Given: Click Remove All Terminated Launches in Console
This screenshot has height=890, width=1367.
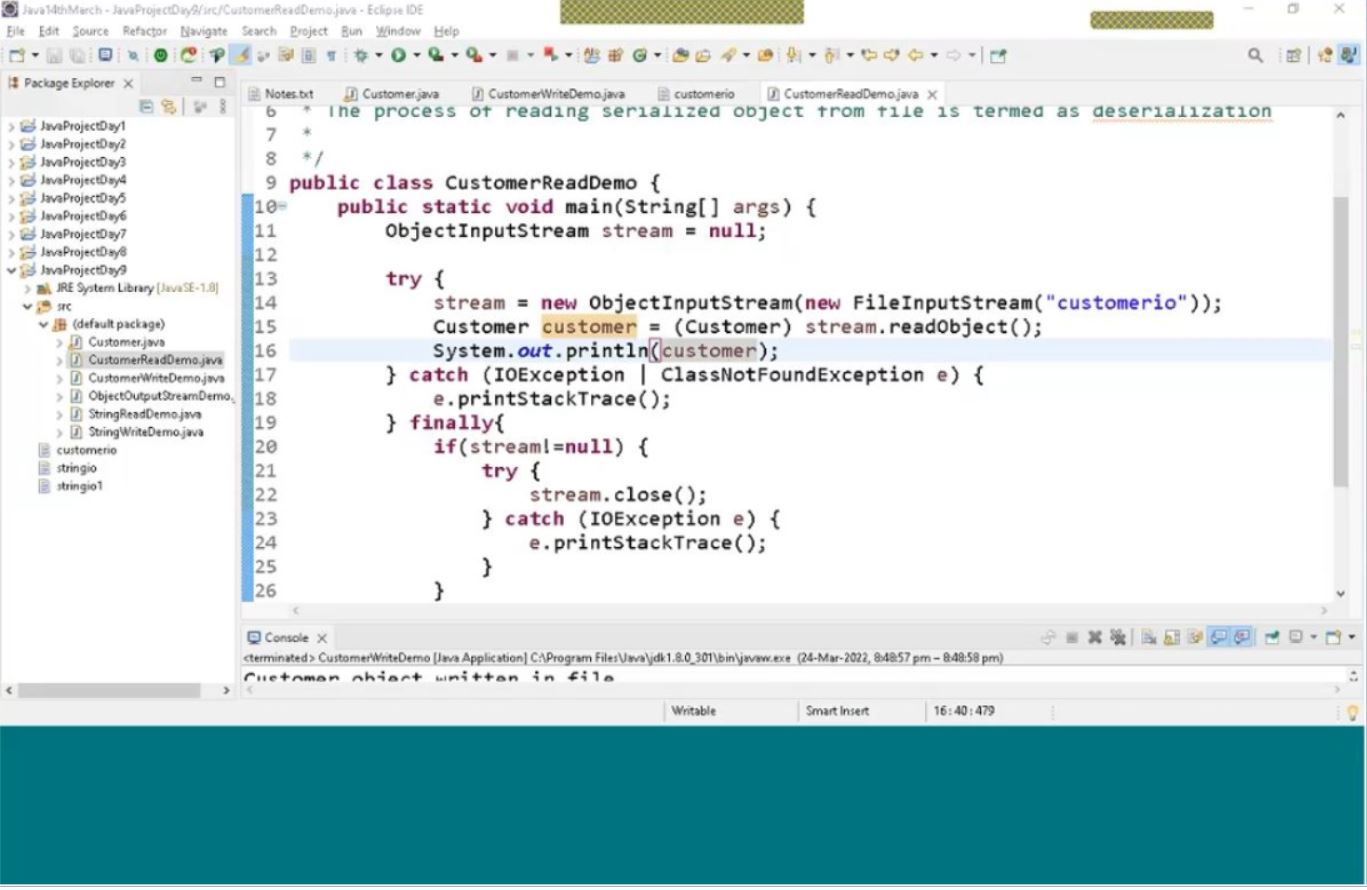Looking at the screenshot, I should click(x=1118, y=637).
